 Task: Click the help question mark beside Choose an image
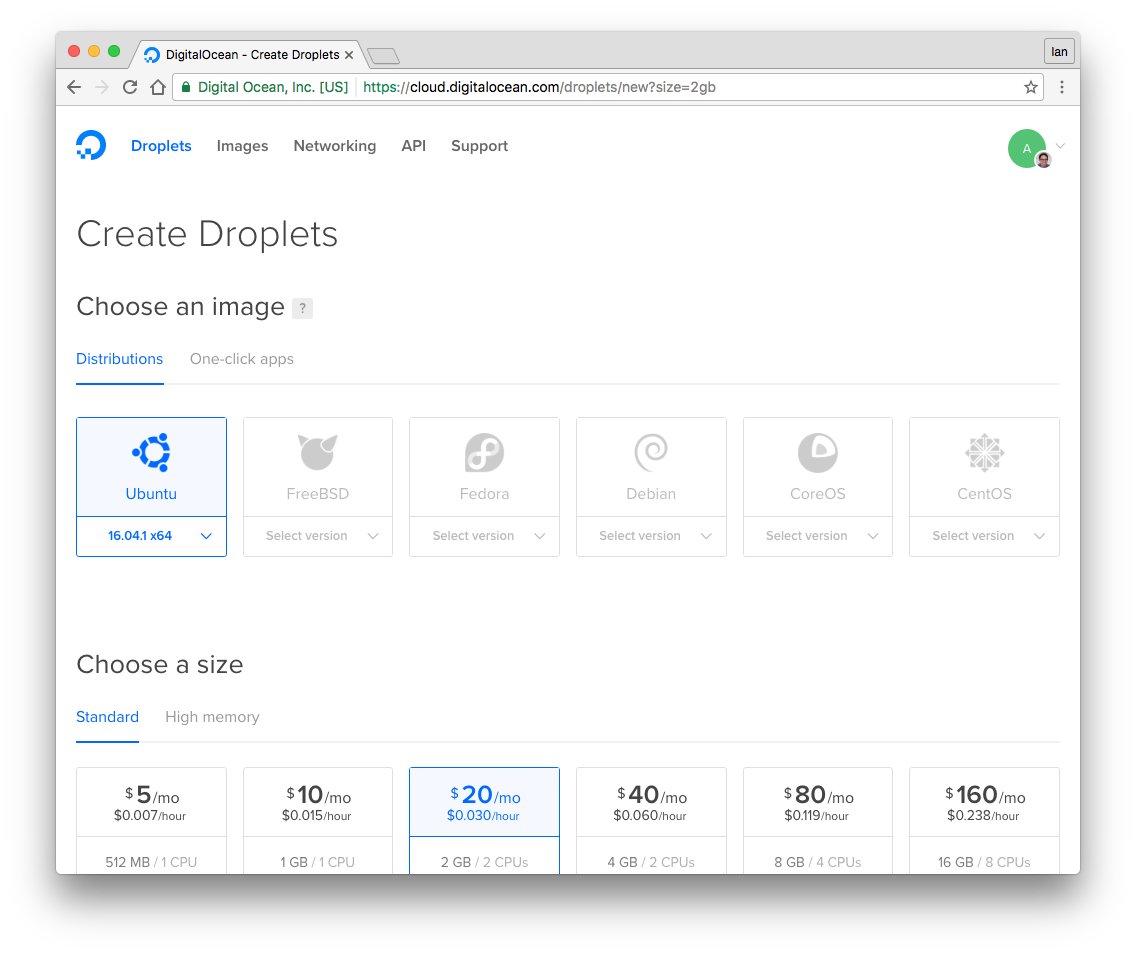[302, 308]
